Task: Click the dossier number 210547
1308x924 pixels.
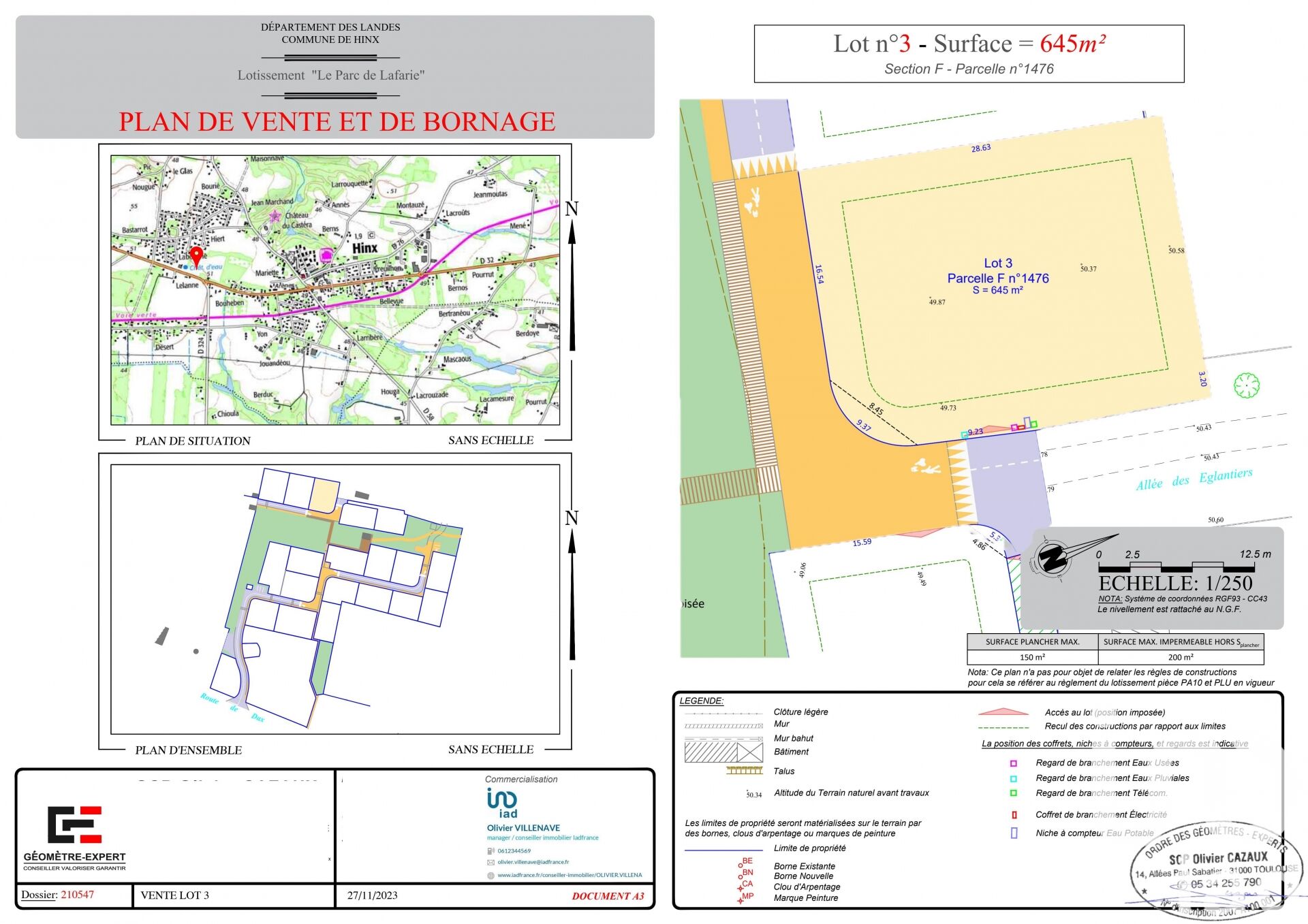Action: click(77, 895)
